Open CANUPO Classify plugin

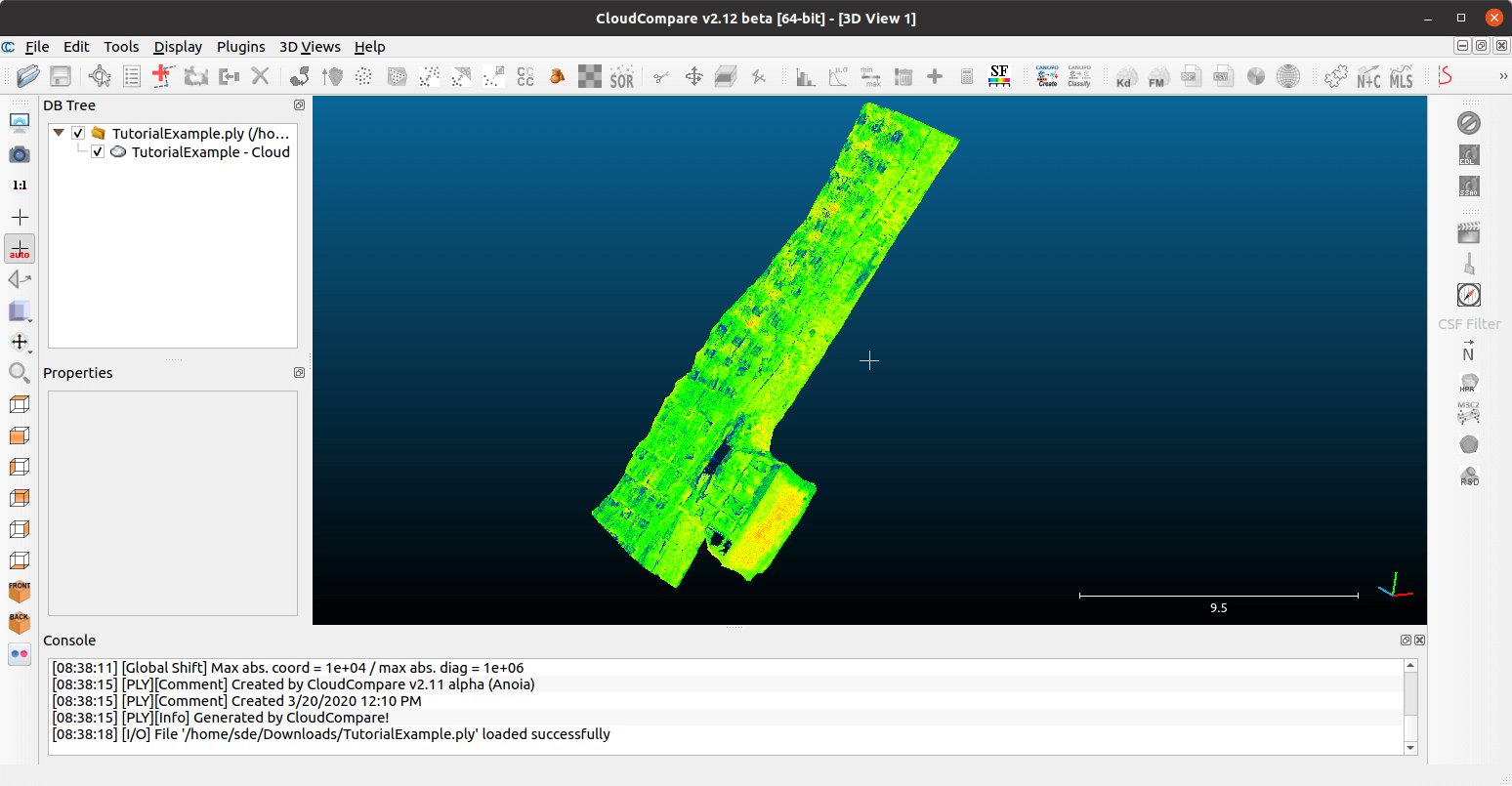tap(1079, 76)
